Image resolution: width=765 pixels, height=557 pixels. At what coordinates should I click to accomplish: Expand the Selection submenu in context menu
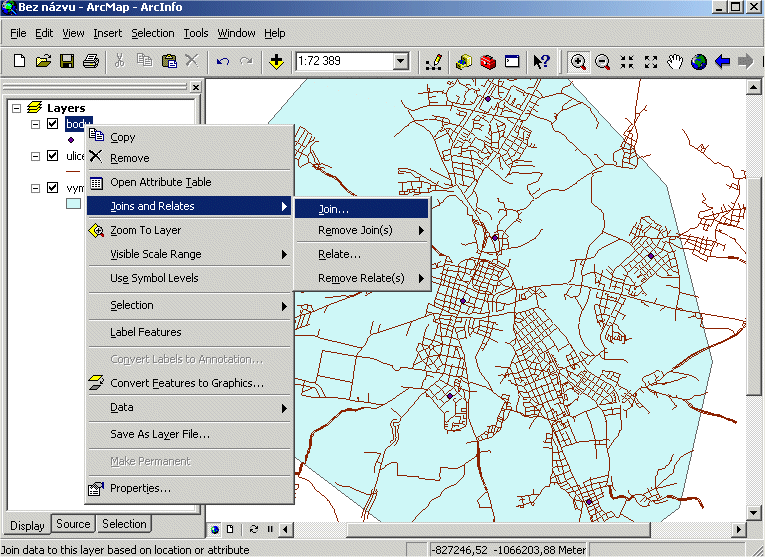point(190,305)
